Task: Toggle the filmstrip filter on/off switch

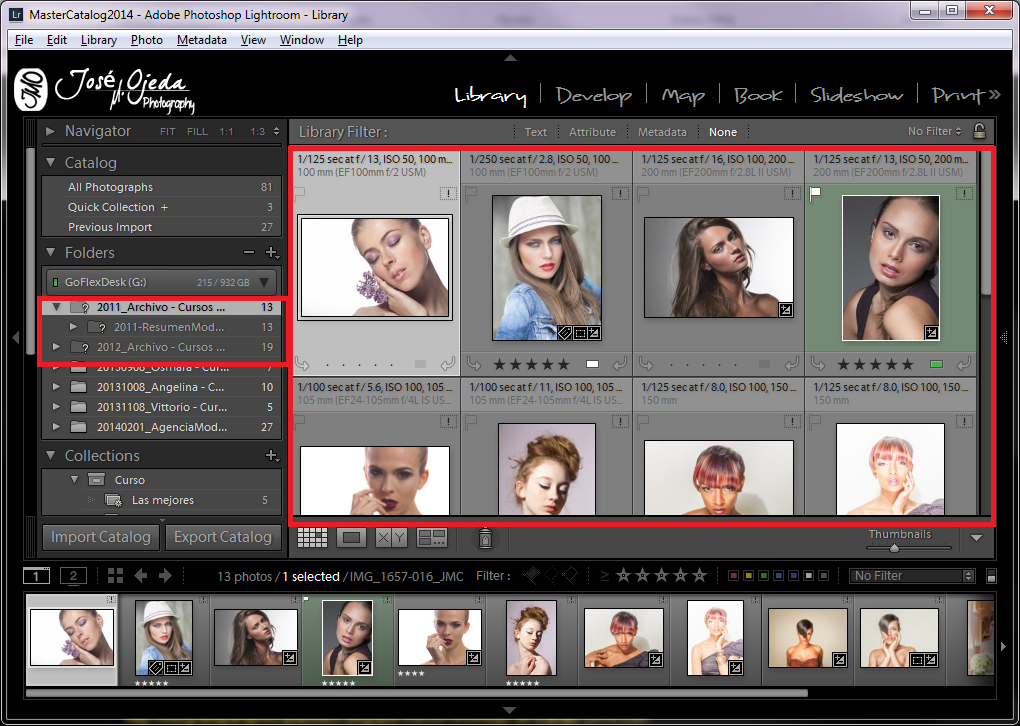Action: pos(991,576)
